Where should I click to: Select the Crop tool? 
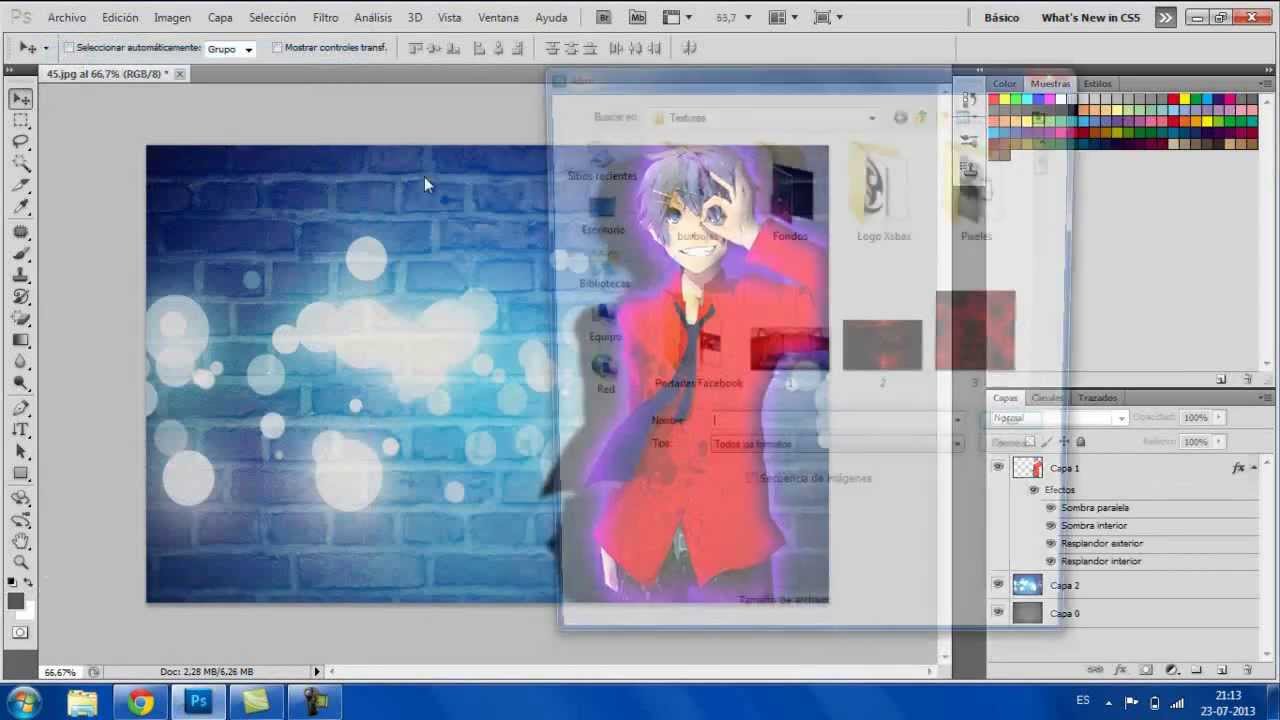click(x=21, y=186)
